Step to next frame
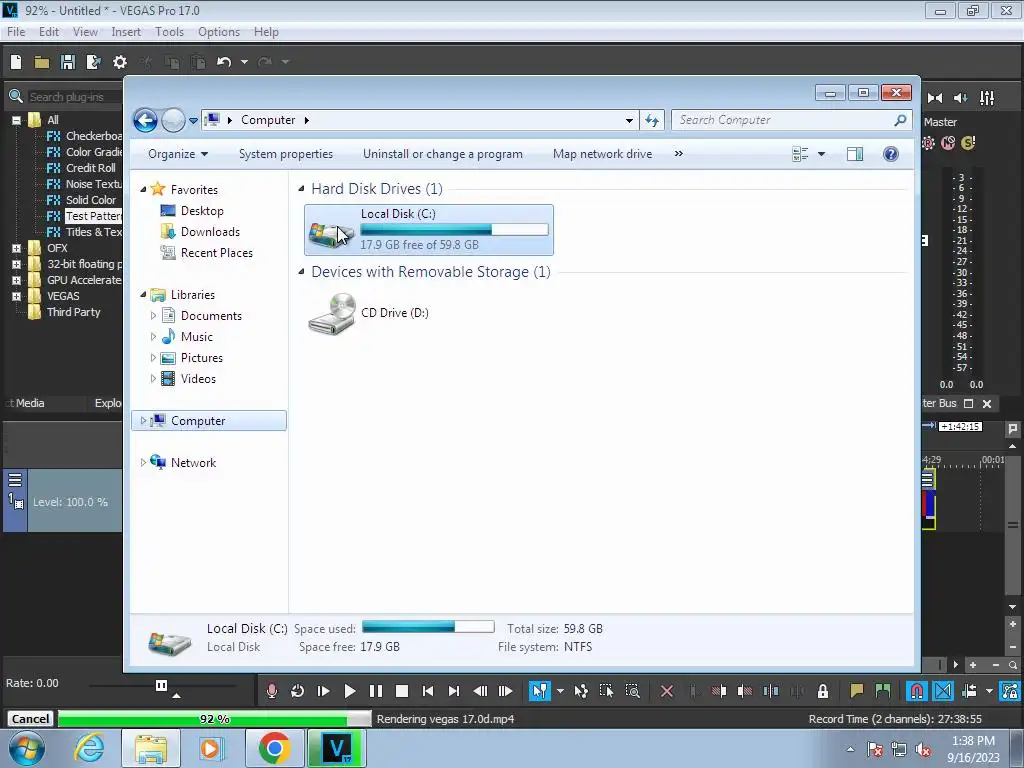This screenshot has height=768, width=1024. click(x=505, y=691)
